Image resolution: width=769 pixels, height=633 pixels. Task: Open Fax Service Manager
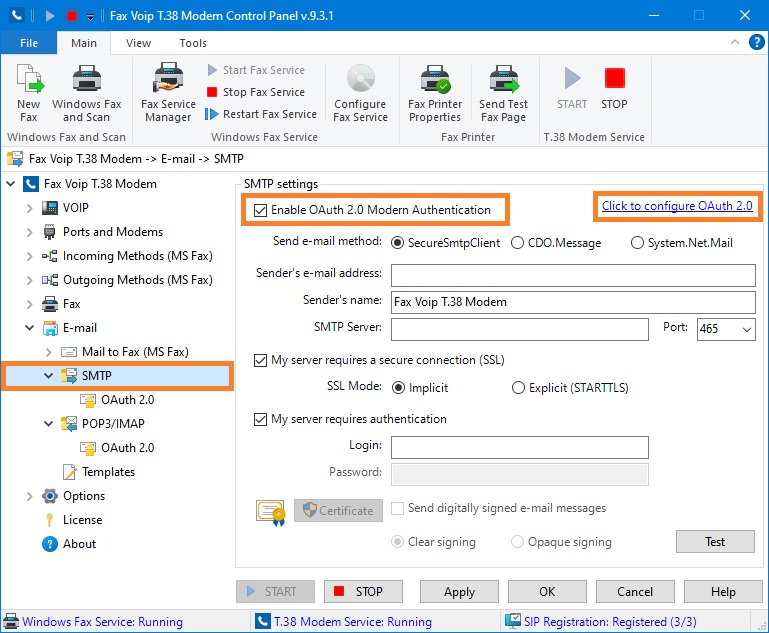168,93
